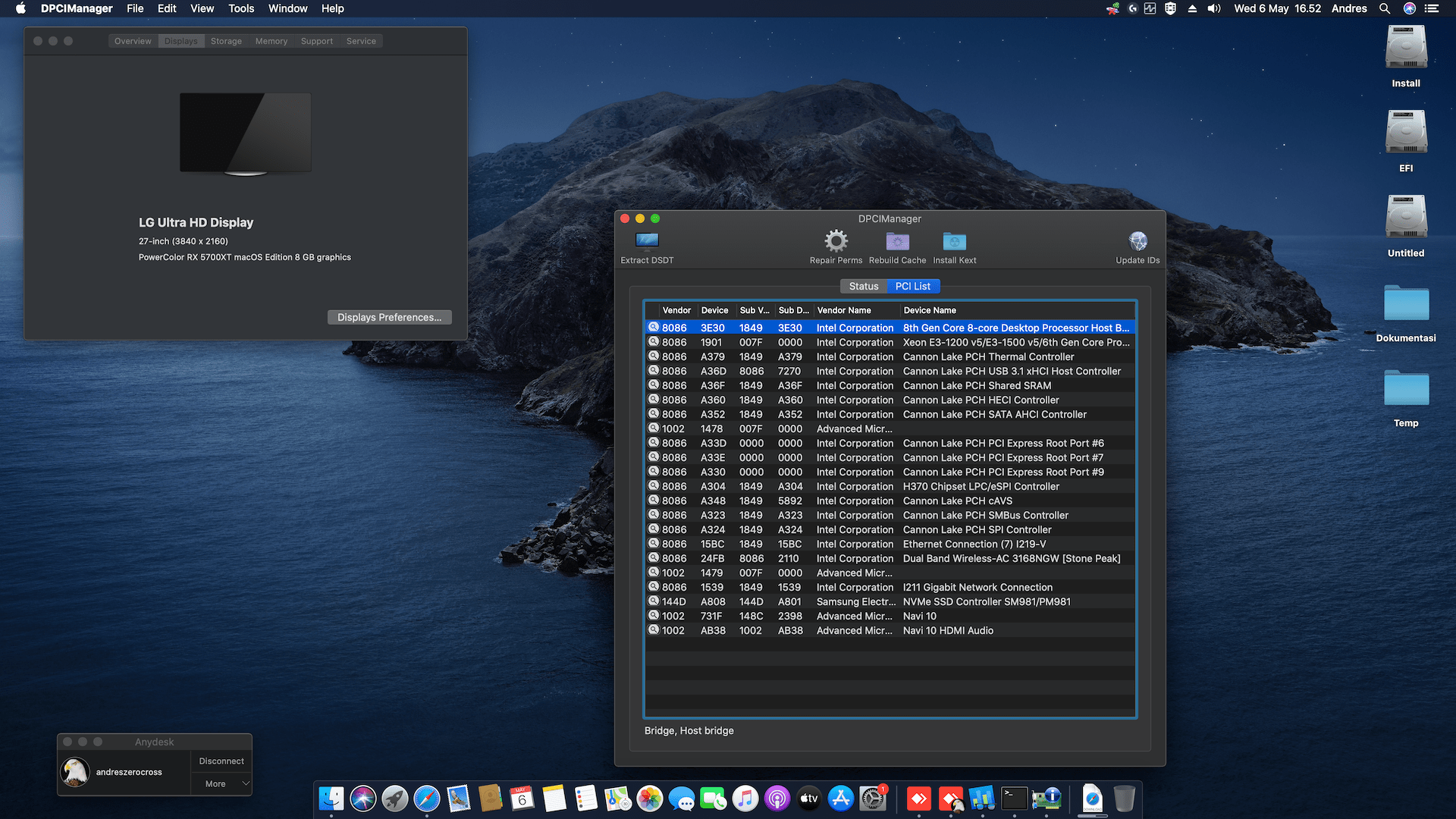Open Finder from the Dock

(331, 799)
